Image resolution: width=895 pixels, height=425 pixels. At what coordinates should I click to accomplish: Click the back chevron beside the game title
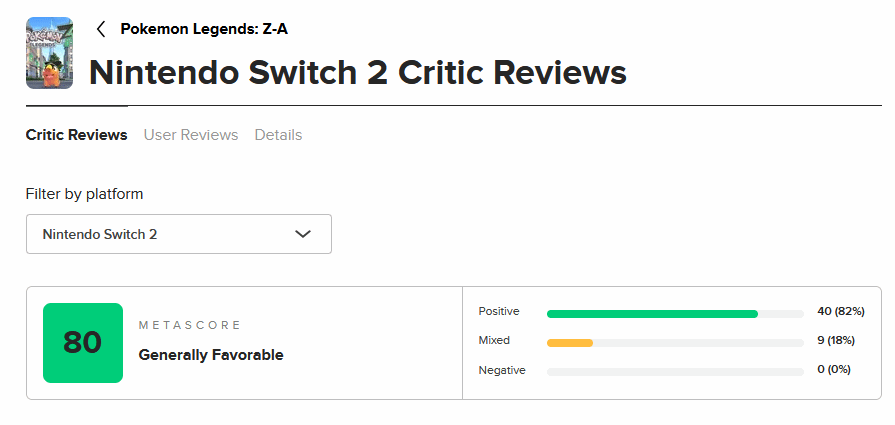(x=100, y=29)
